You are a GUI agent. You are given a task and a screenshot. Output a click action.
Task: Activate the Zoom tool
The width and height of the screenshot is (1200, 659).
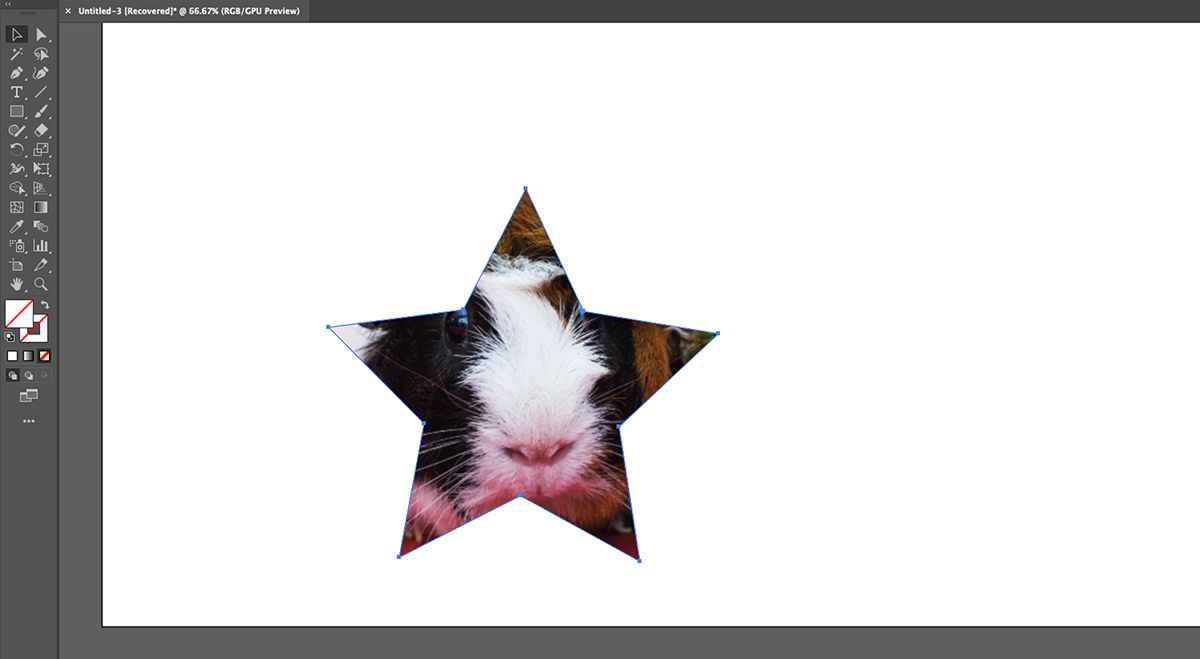tap(40, 284)
